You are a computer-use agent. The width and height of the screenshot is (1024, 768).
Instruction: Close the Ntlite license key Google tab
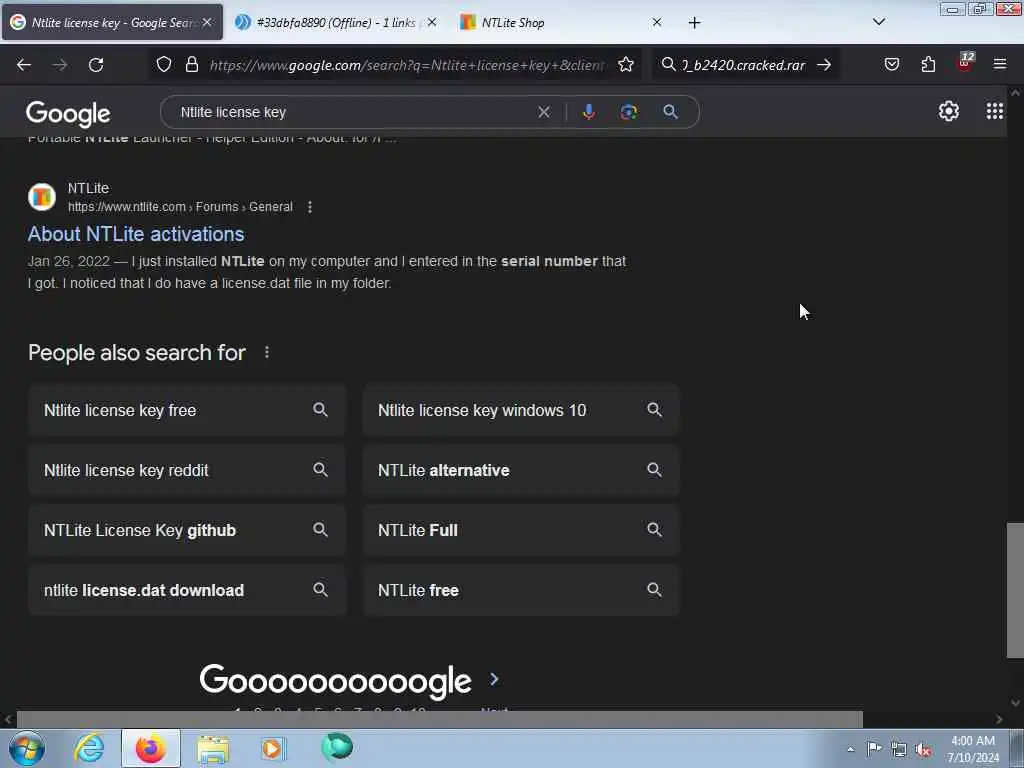click(x=206, y=22)
